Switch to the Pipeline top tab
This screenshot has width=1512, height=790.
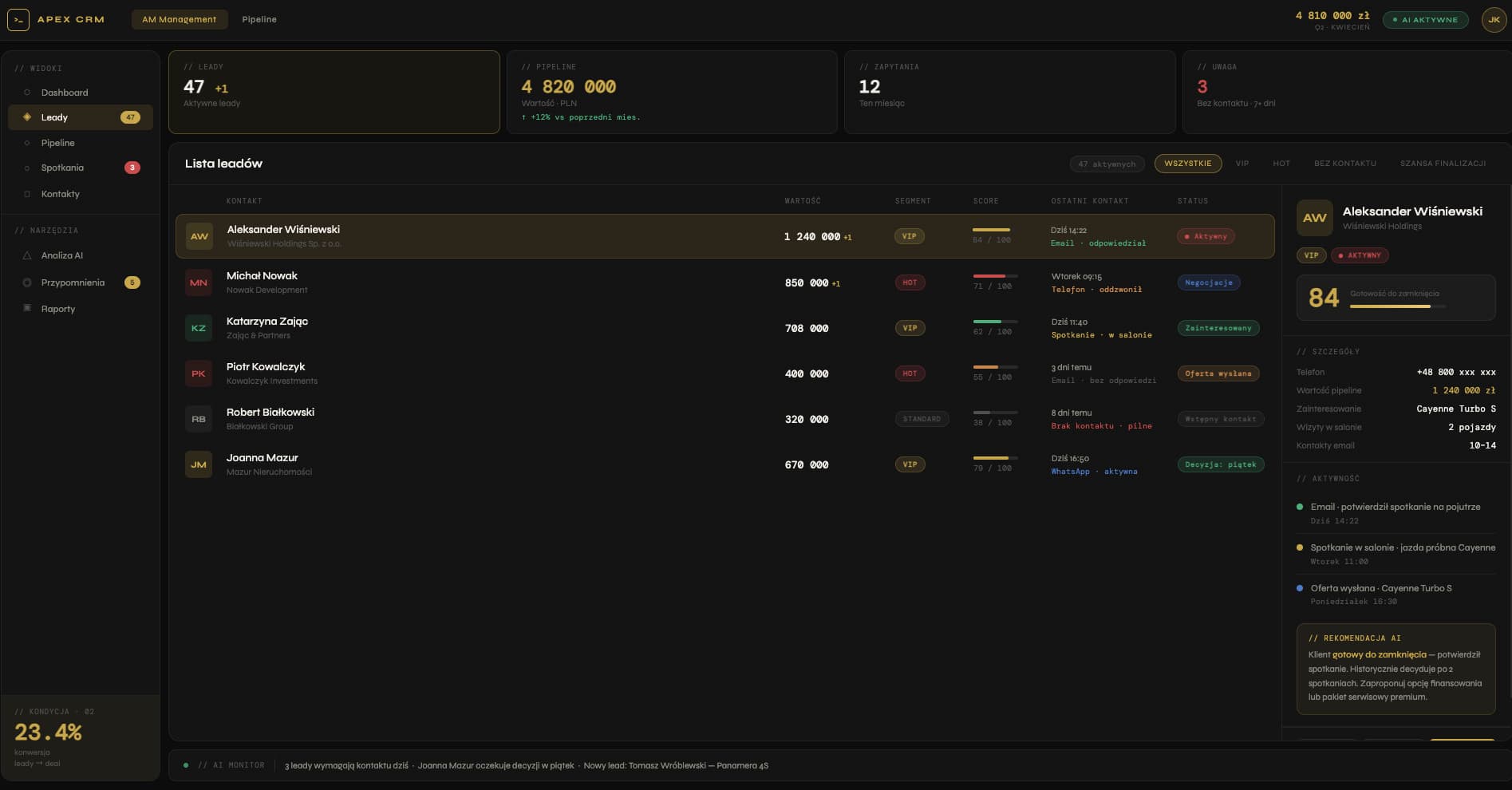[x=259, y=19]
